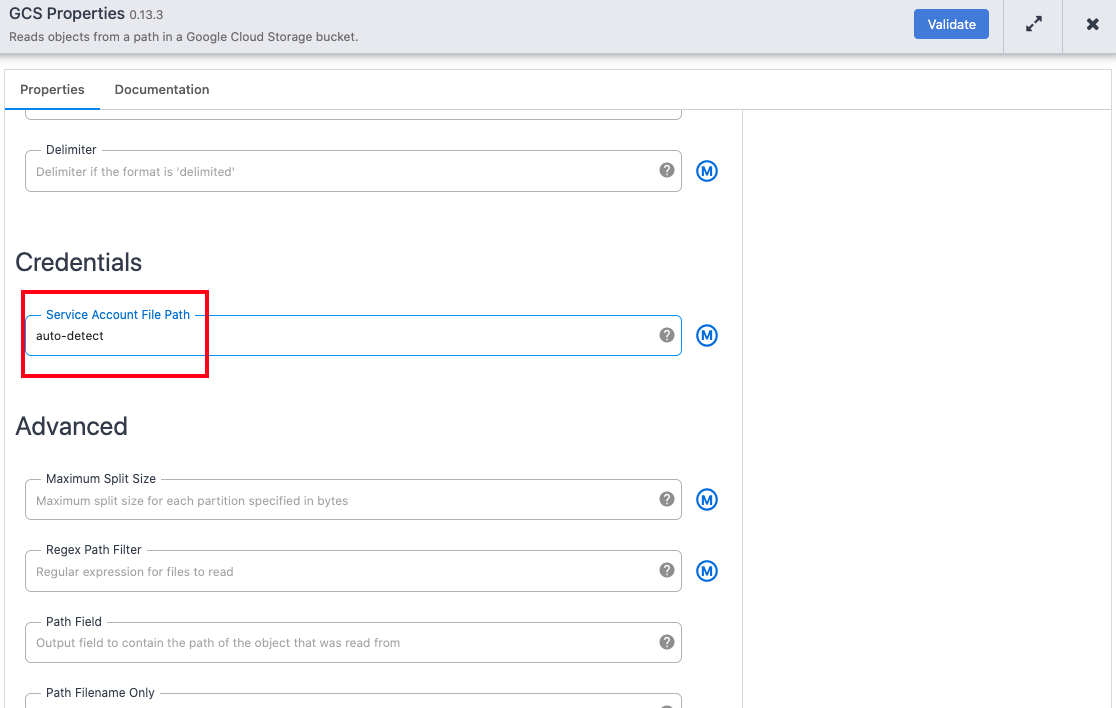Click into the Delimiter input field

tap(340, 172)
